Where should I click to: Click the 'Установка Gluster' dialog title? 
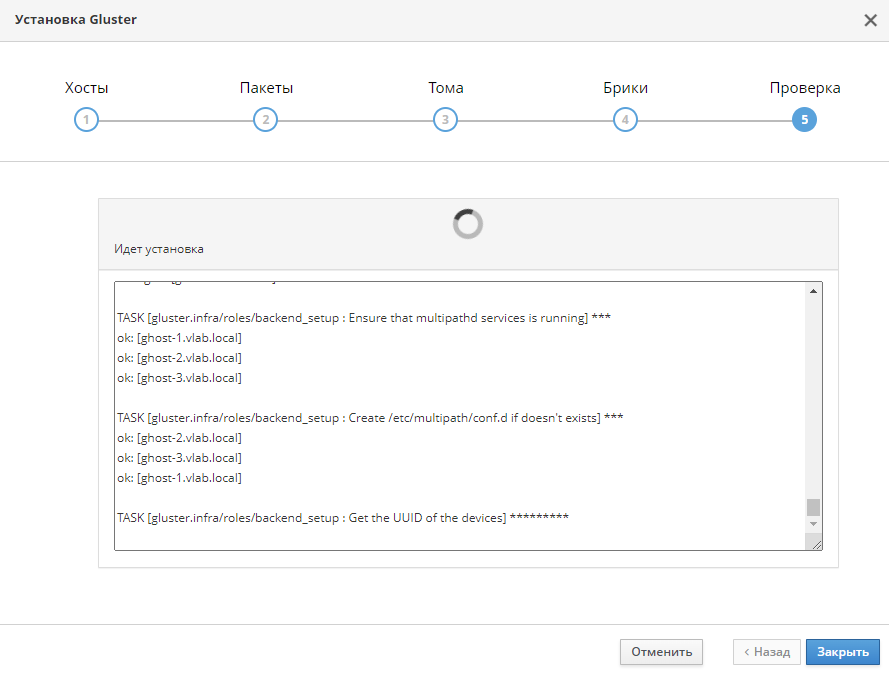(75, 19)
